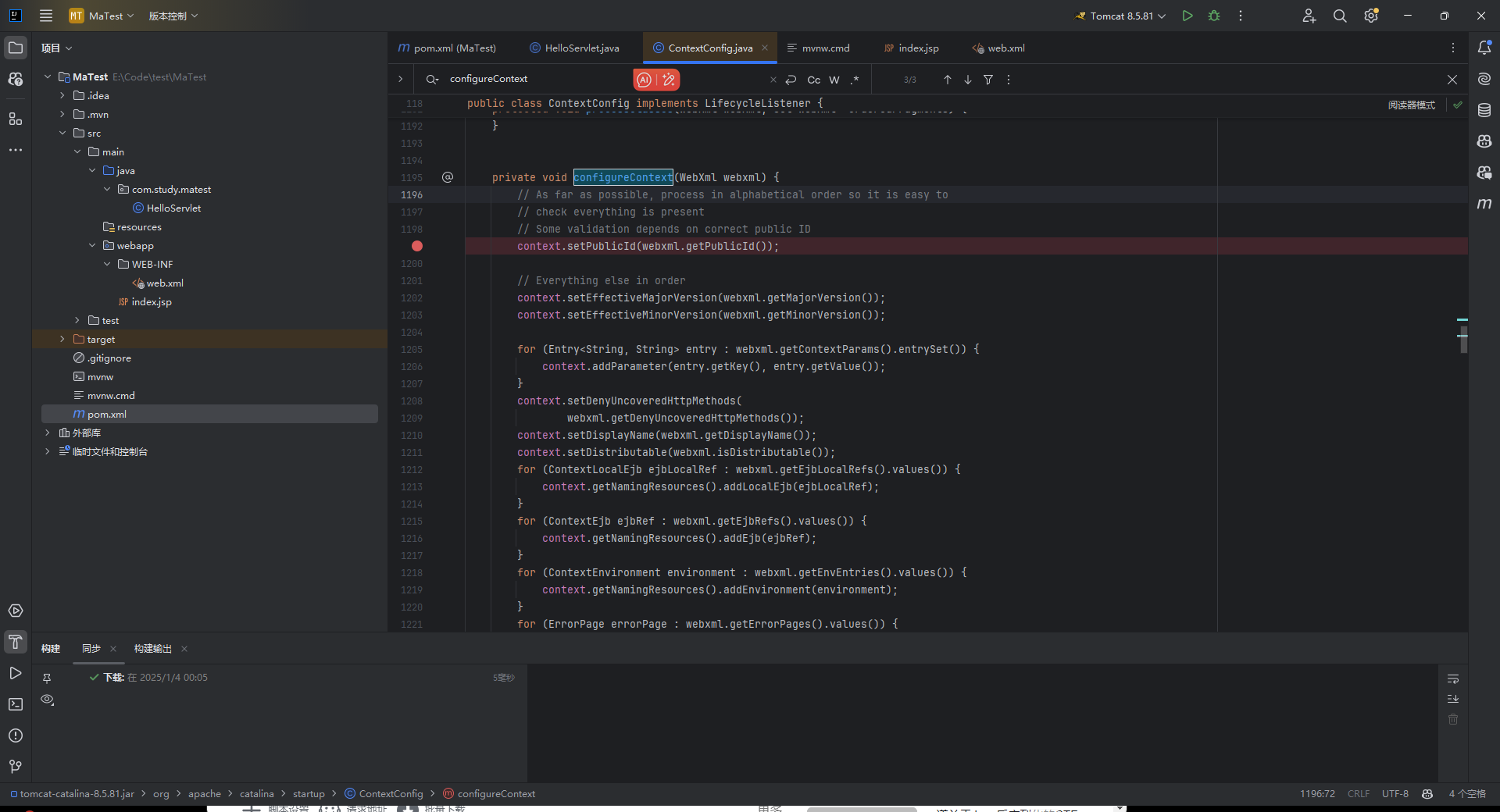Screen dimensions: 1500x812
Task: Expand the .mvn folder
Action: (62, 114)
